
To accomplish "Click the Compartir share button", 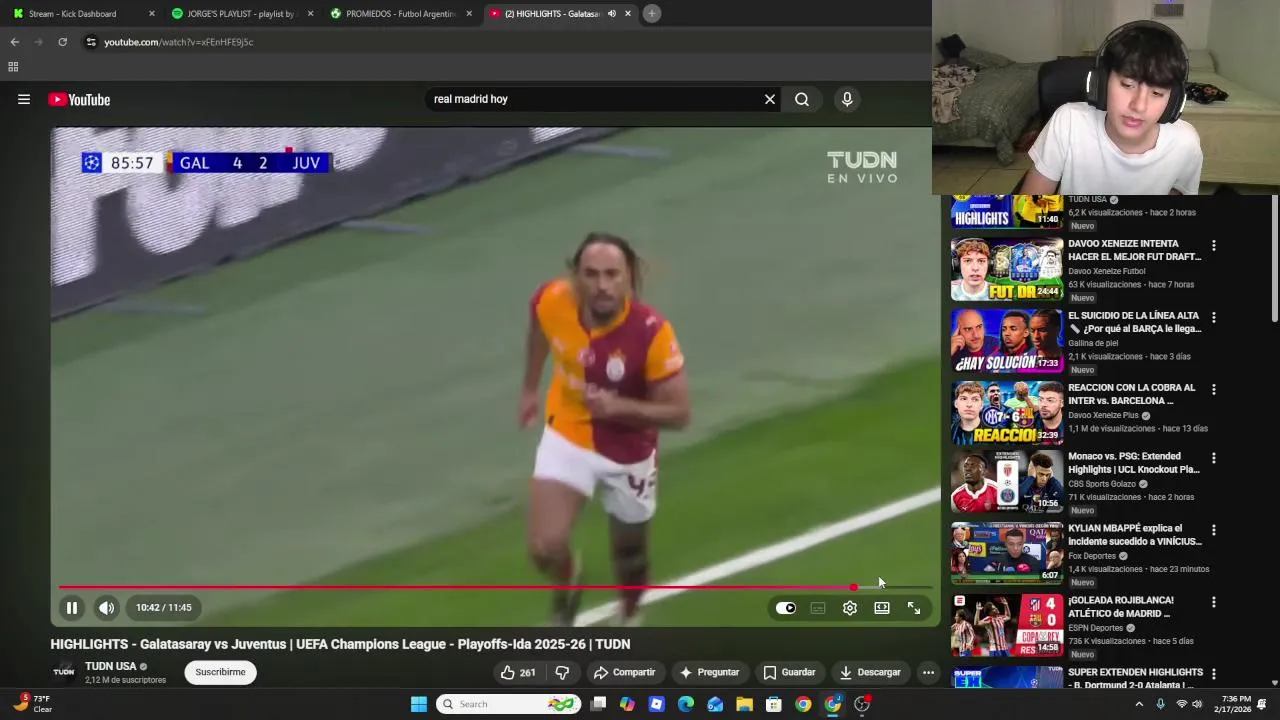I will (x=624, y=673).
